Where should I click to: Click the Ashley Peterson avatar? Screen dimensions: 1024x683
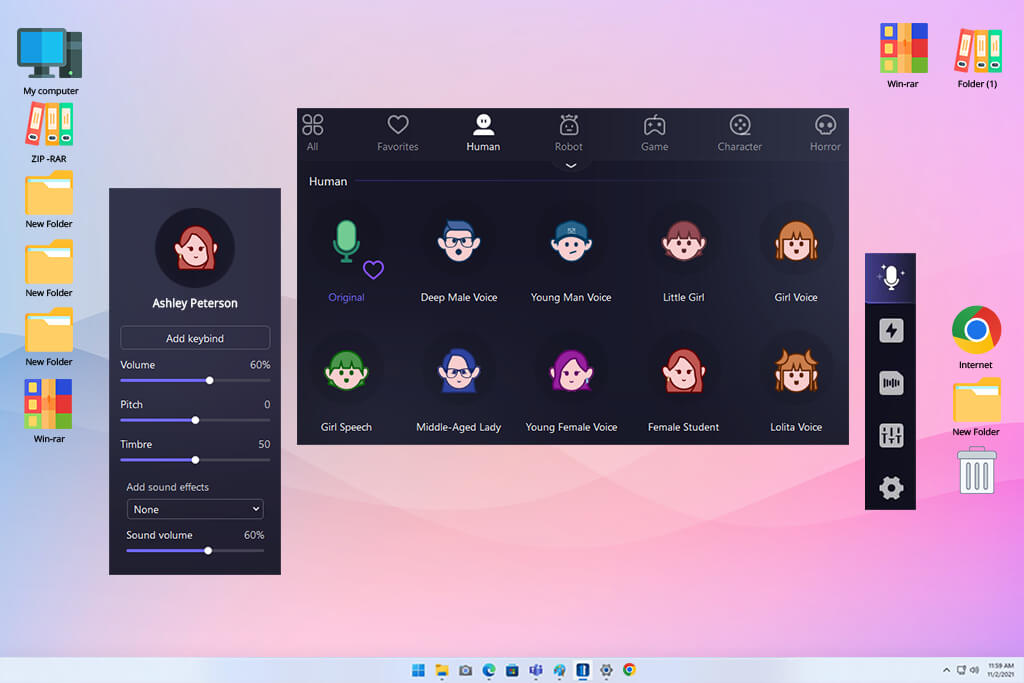(x=195, y=248)
